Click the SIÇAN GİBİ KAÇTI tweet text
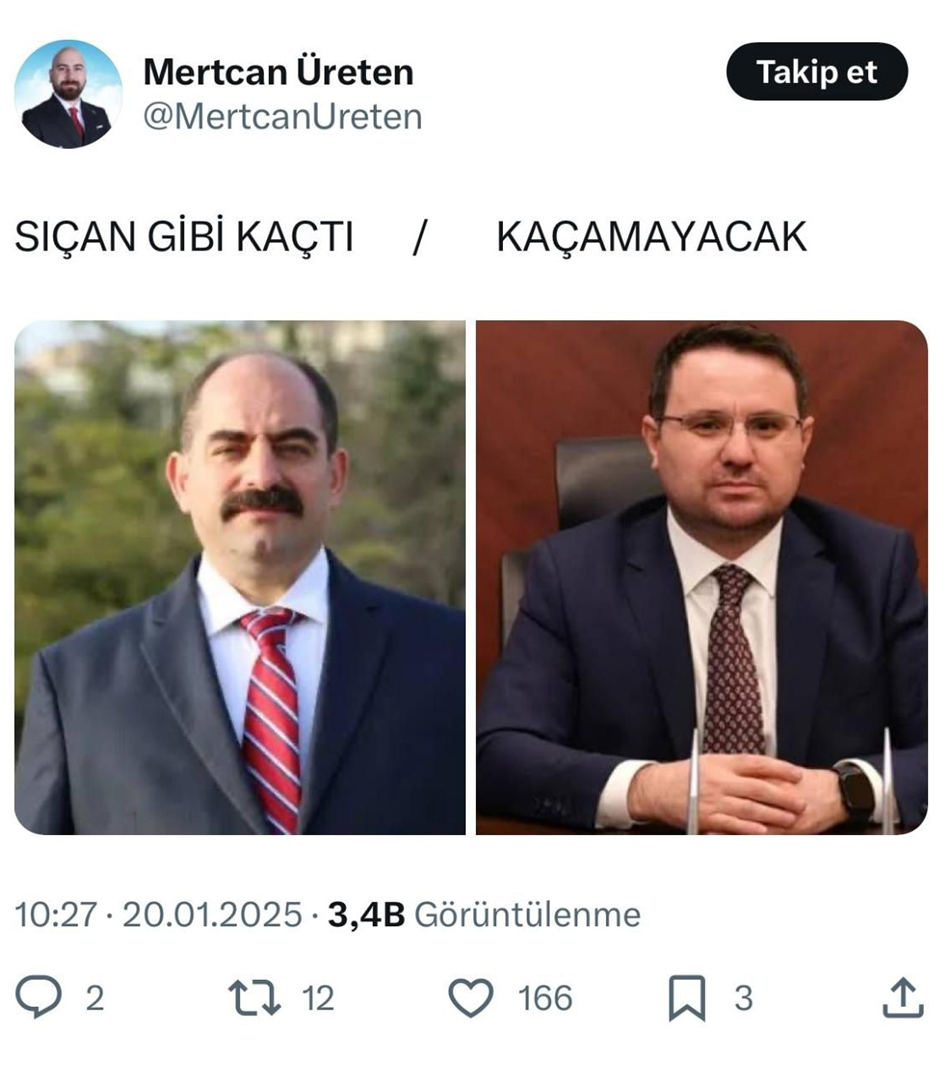The width and height of the screenshot is (945, 1065). coord(184,236)
